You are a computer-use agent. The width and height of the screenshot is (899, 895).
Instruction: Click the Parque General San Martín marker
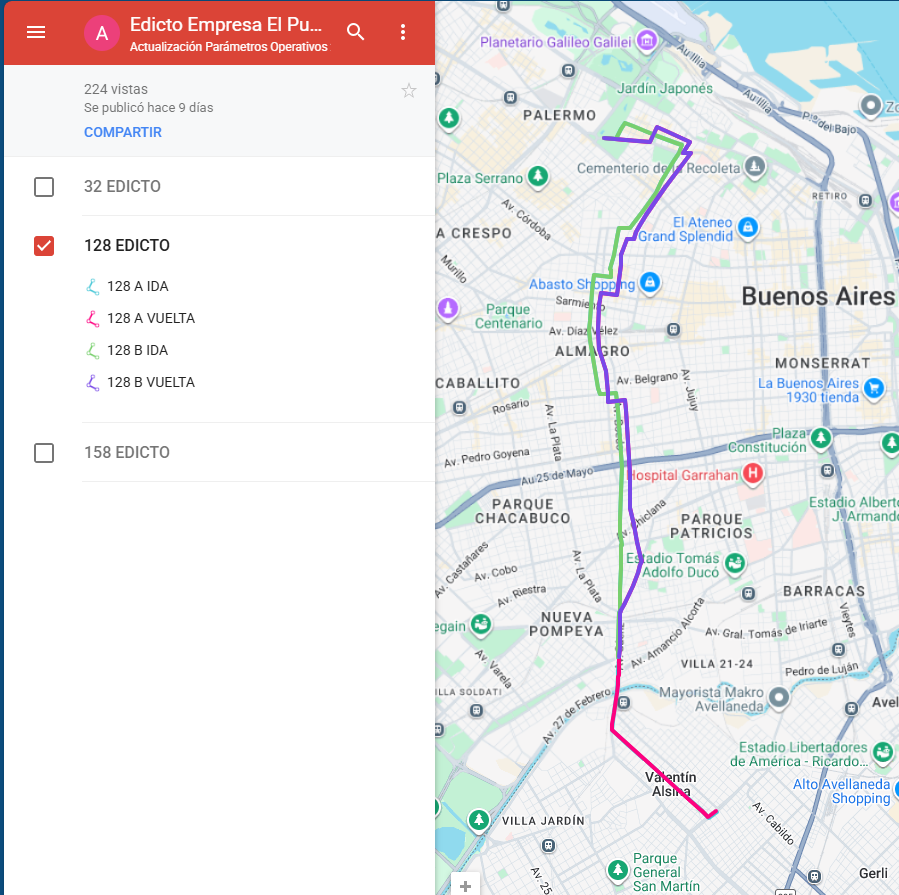click(617, 870)
